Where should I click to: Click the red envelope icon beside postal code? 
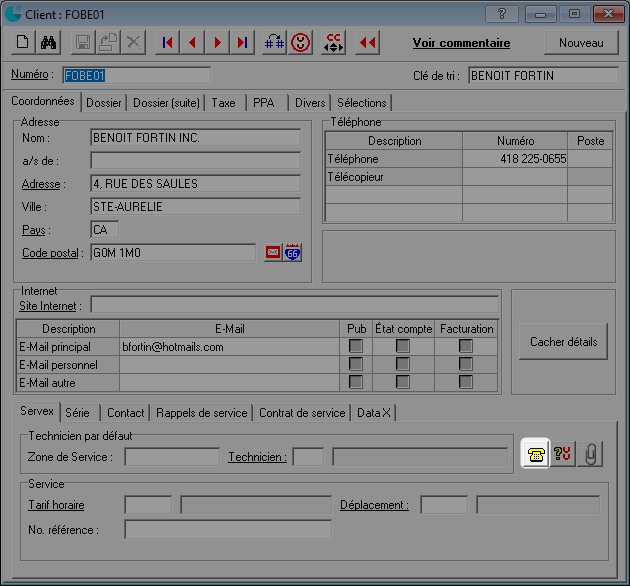click(x=272, y=253)
